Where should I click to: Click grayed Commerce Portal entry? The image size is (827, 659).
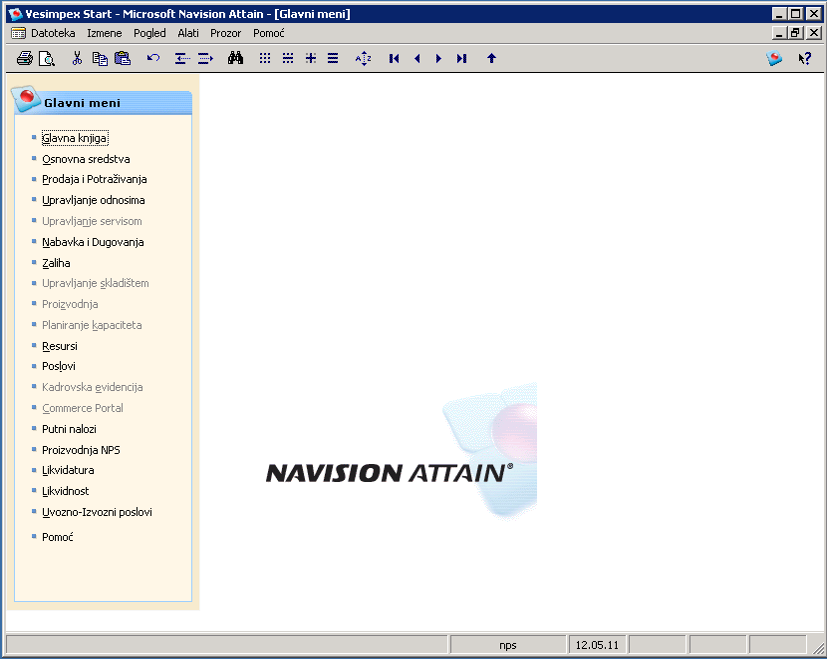click(83, 408)
